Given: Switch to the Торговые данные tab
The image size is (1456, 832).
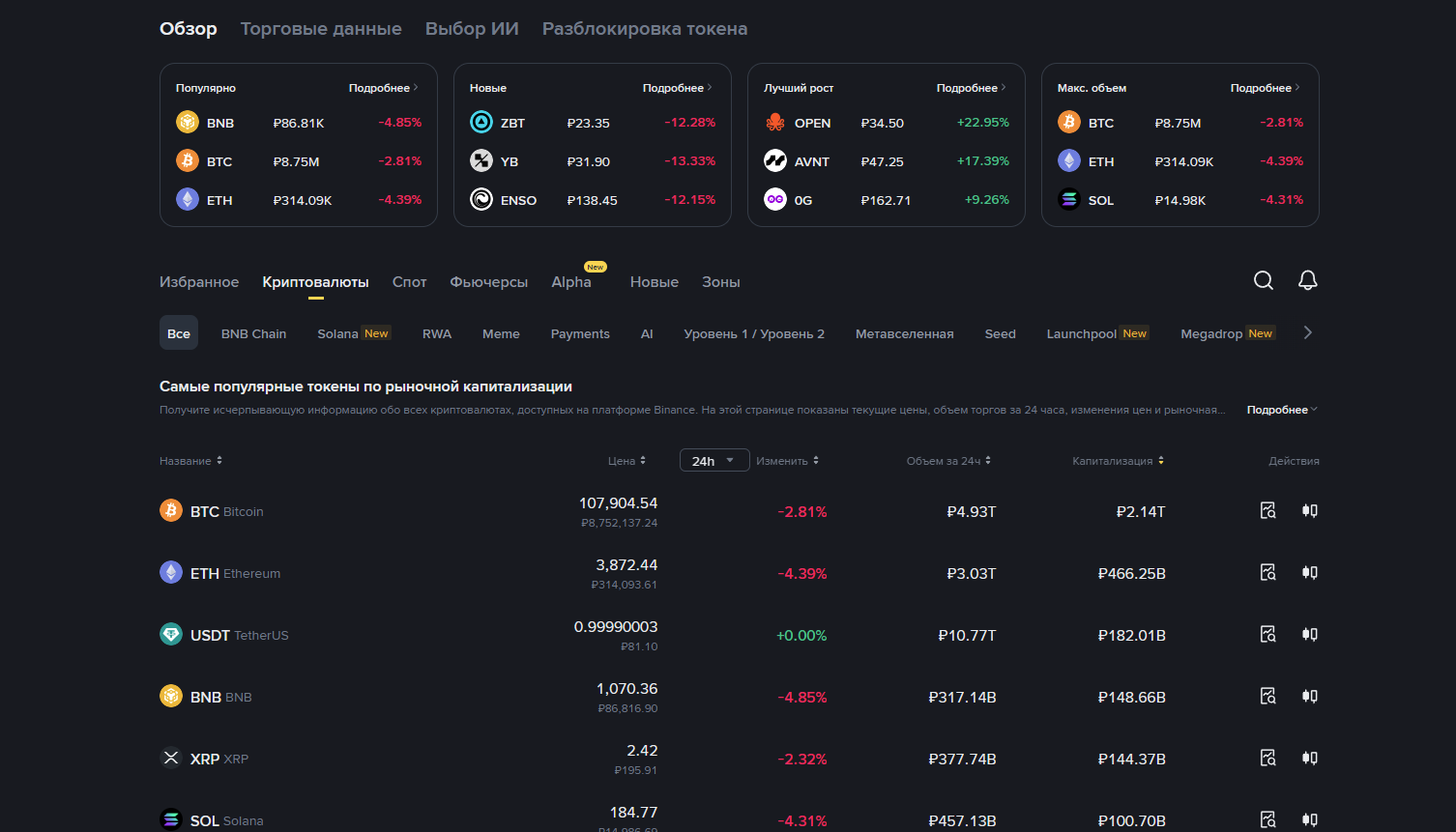Looking at the screenshot, I should click(321, 29).
